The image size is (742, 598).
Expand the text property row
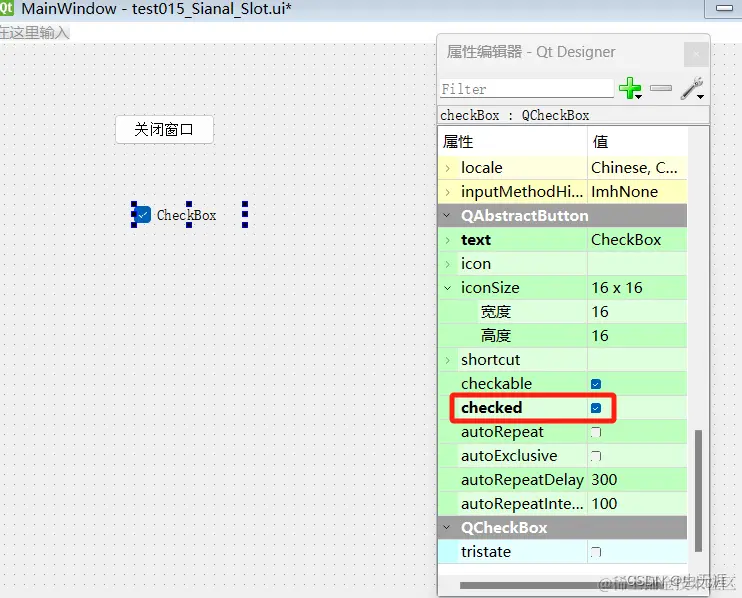pyautogui.click(x=448, y=240)
